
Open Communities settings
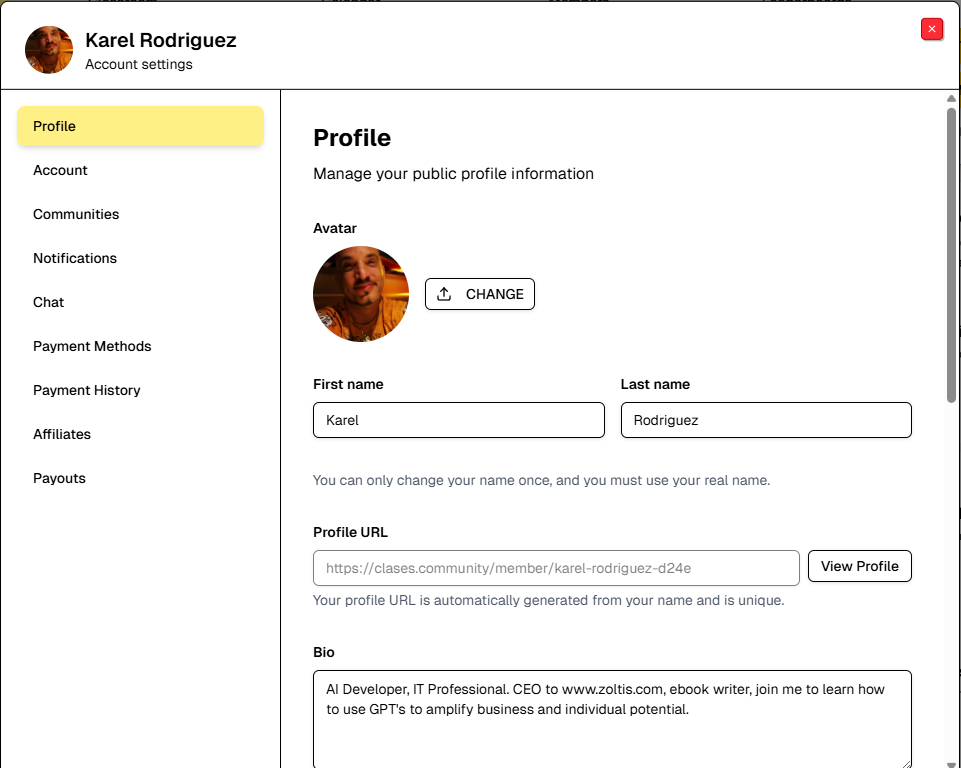[x=76, y=214]
